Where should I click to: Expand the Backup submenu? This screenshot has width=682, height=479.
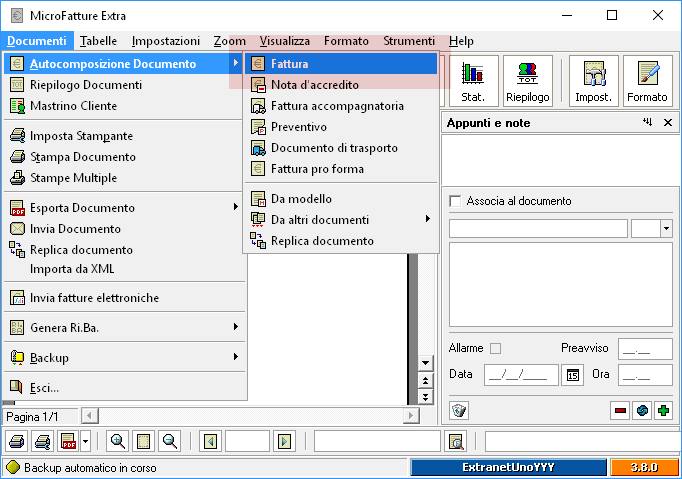coord(235,357)
